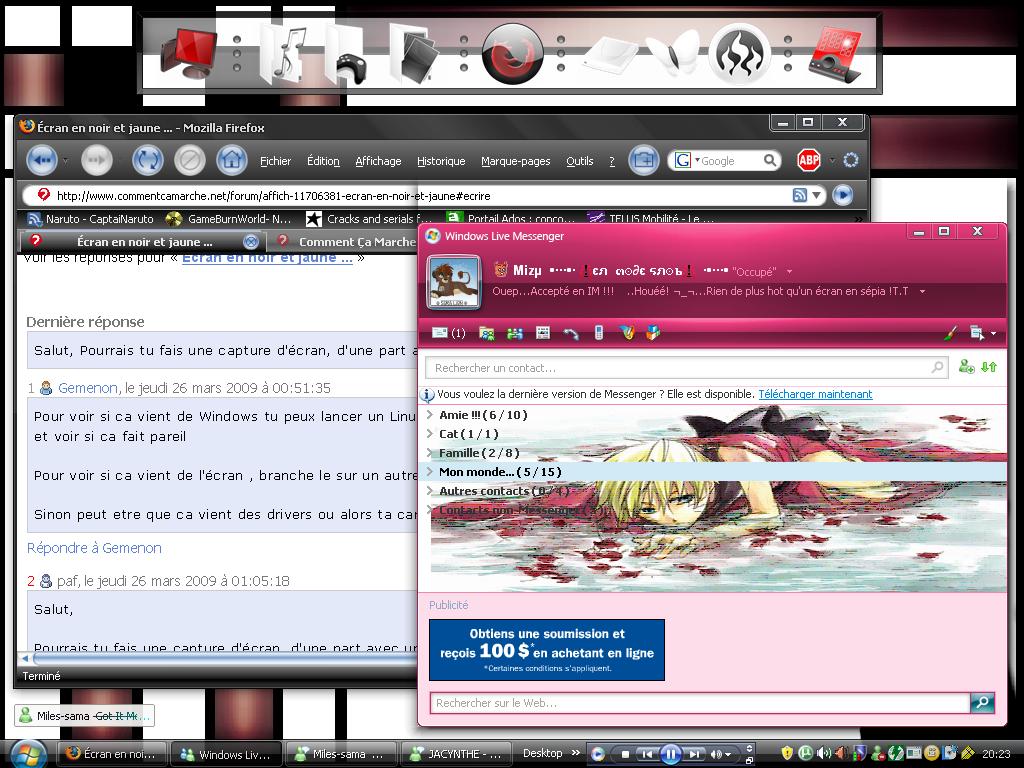The width and height of the screenshot is (1024, 768).
Task: Click the Rechercher un contact field
Action: (680, 368)
